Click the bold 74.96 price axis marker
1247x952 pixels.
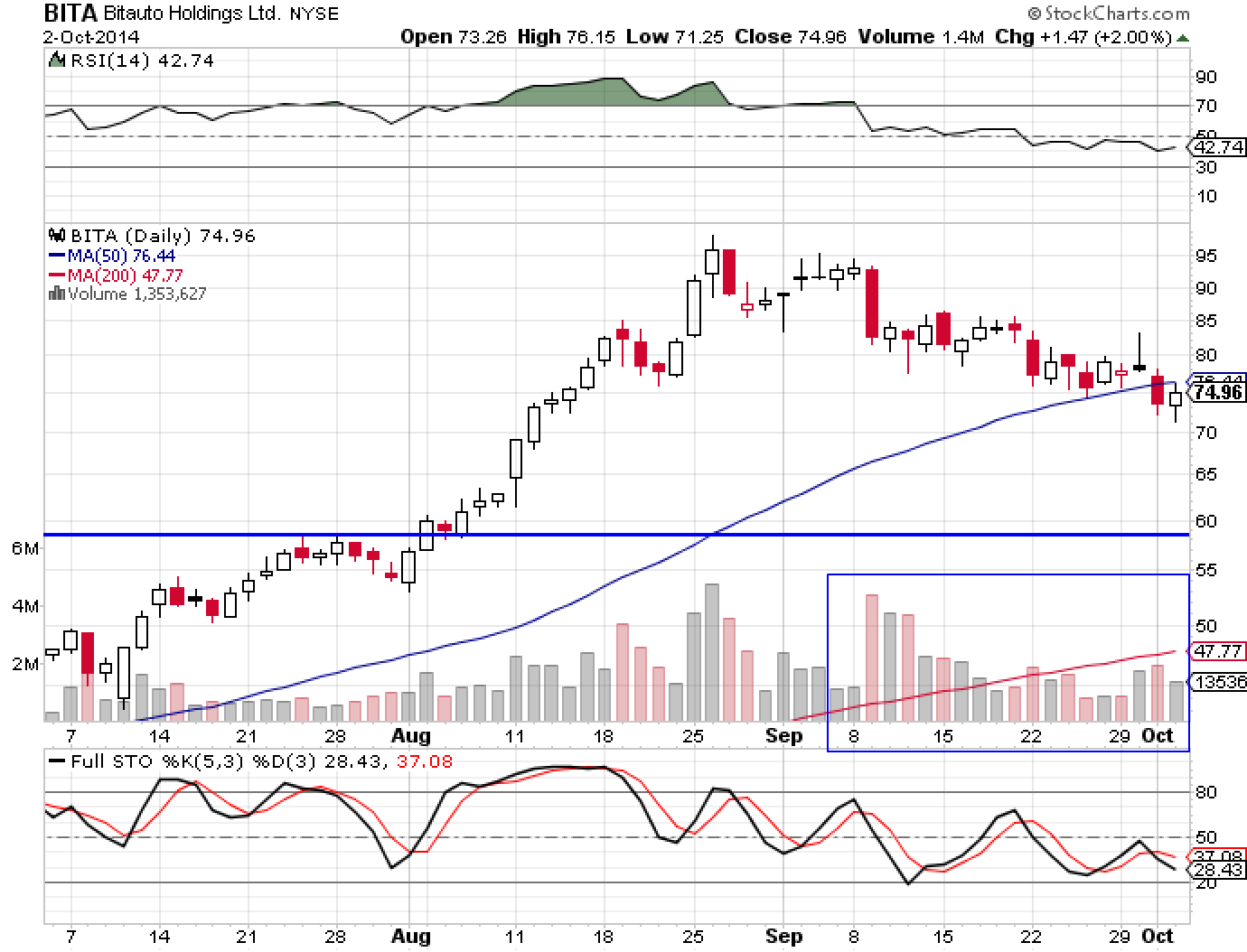(x=1219, y=393)
